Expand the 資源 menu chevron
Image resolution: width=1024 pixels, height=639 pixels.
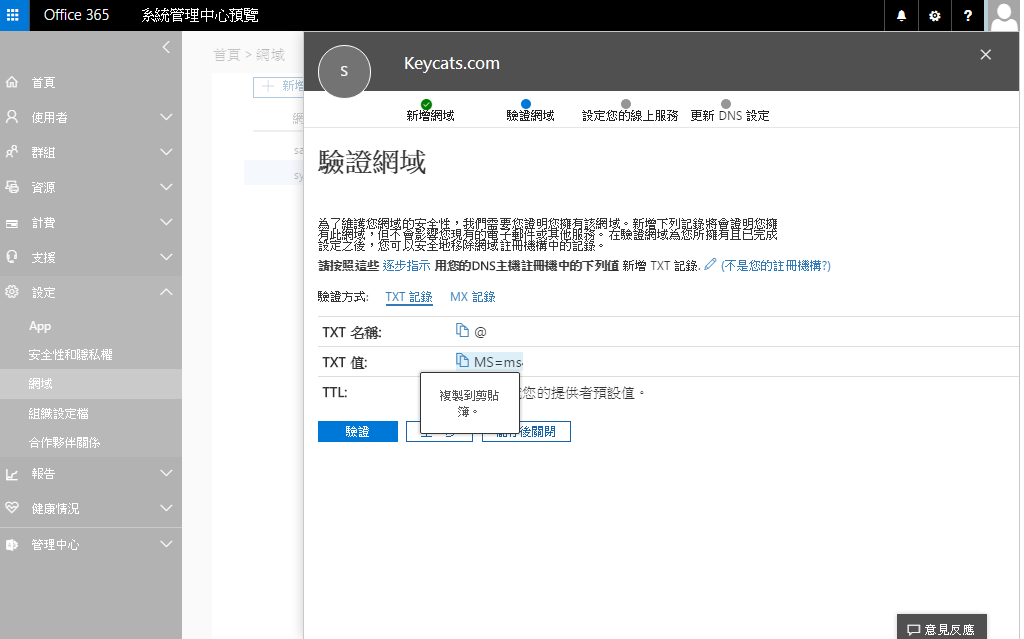(166, 187)
